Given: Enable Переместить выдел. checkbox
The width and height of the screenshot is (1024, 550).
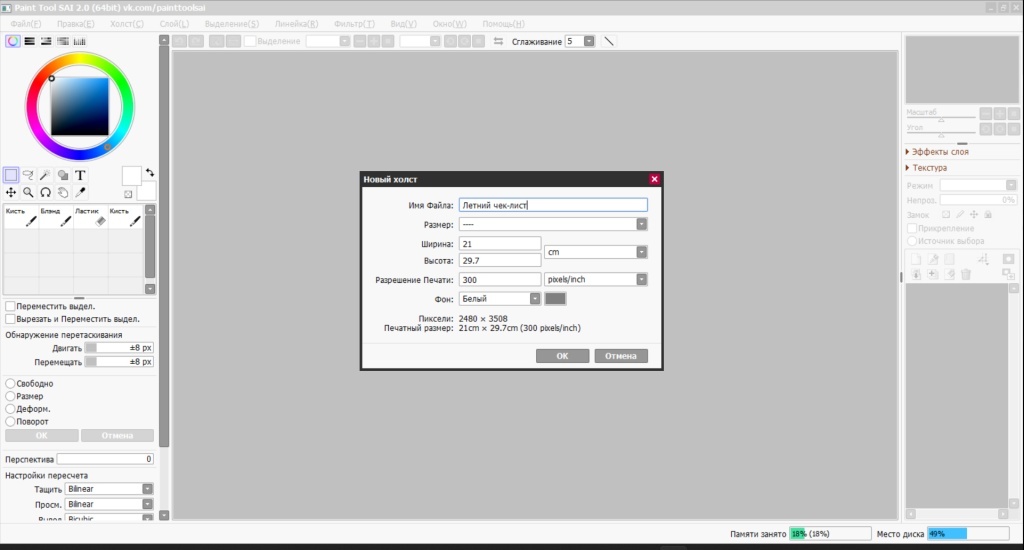Looking at the screenshot, I should pyautogui.click(x=10, y=306).
